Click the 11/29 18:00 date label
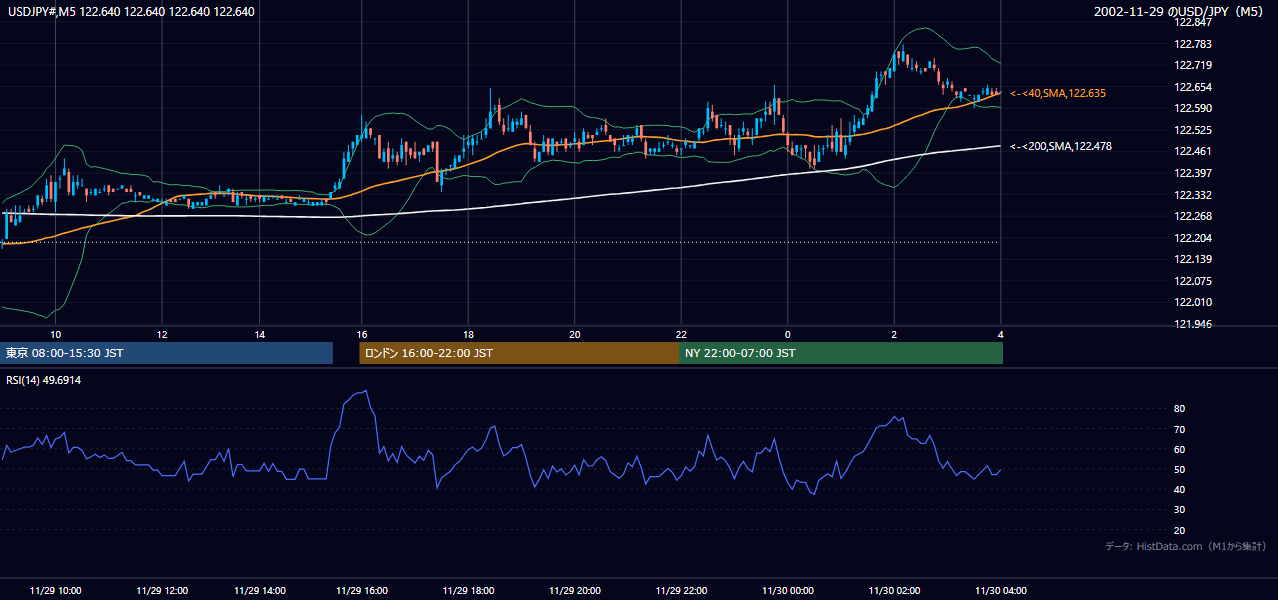 click(x=468, y=591)
